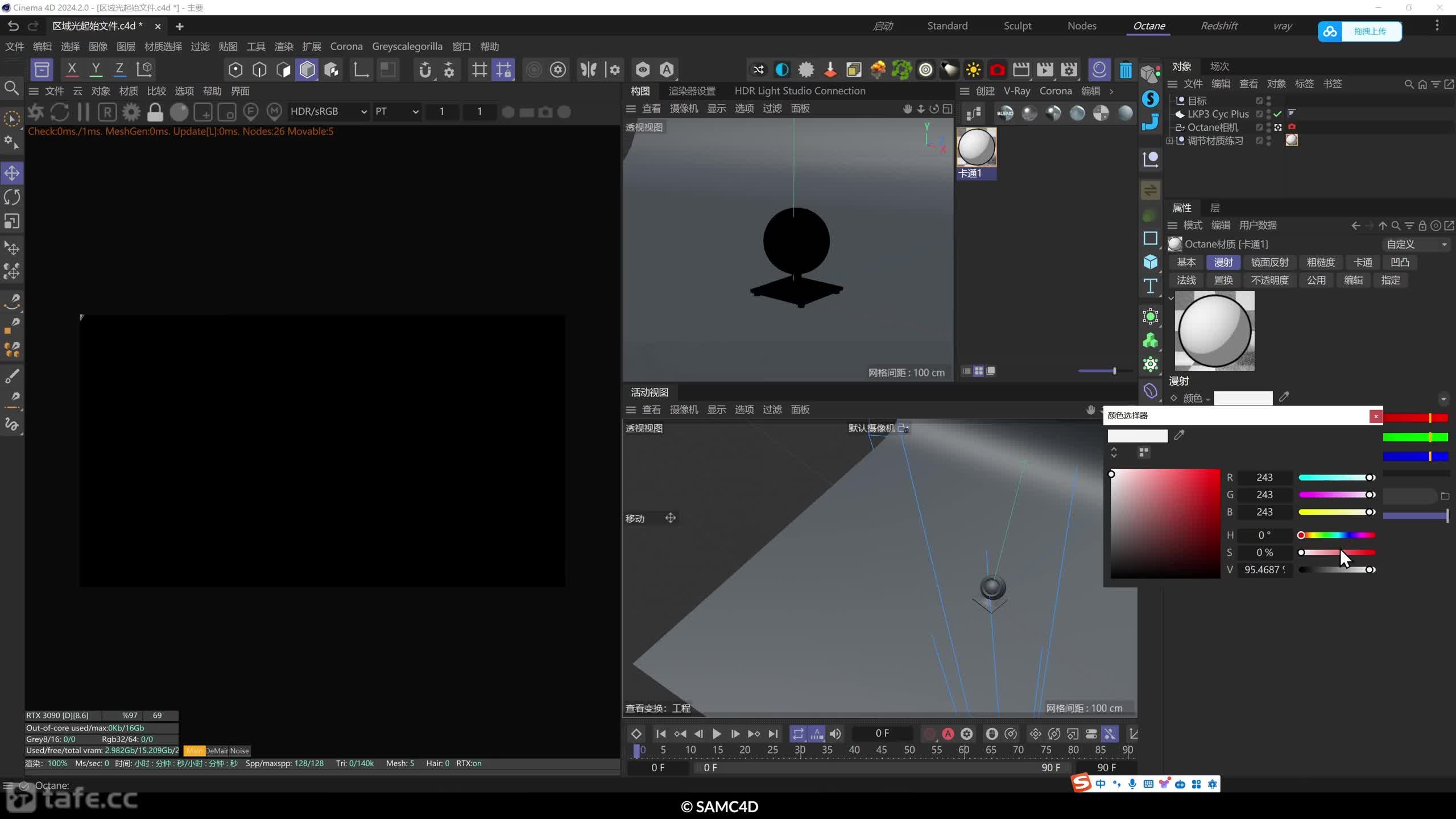Open the 自定义 material type dropdown

pos(1416,244)
